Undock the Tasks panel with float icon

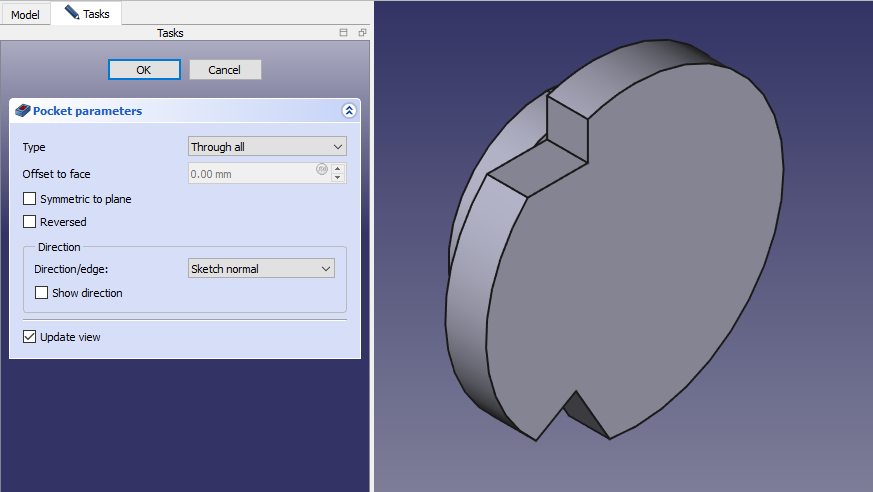[x=362, y=33]
